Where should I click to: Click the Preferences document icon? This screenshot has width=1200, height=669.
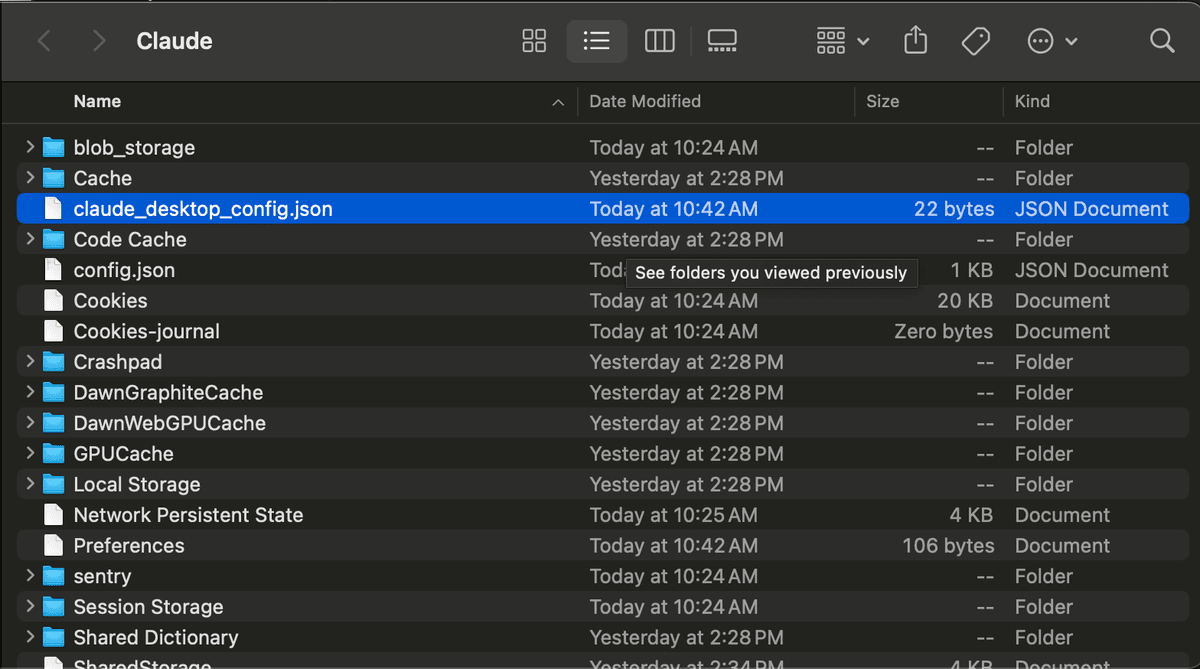53,546
